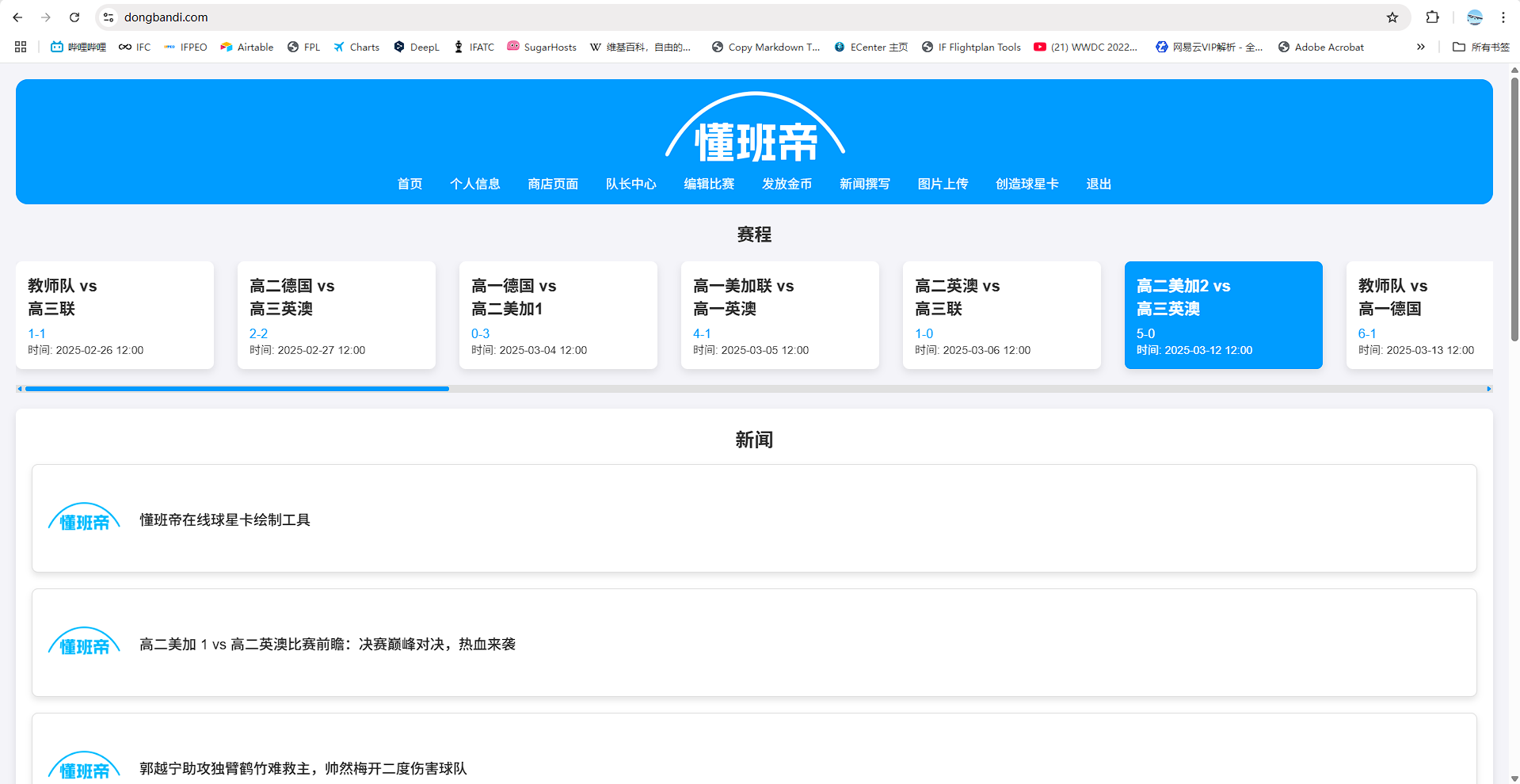Open the 哔哩哔哩 bookmark
The image size is (1520, 784).
[x=78, y=47]
